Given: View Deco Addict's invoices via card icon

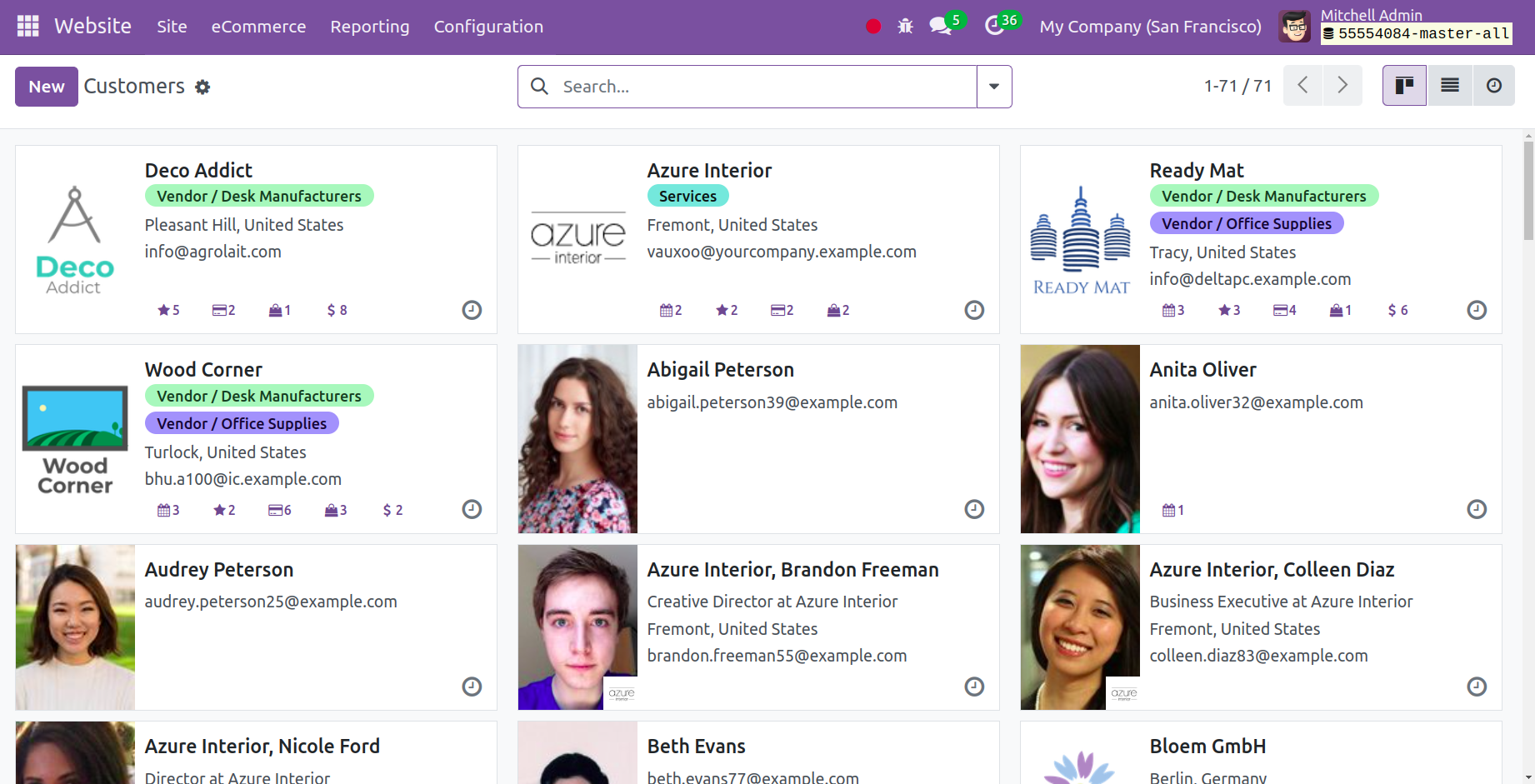Looking at the screenshot, I should (x=218, y=310).
